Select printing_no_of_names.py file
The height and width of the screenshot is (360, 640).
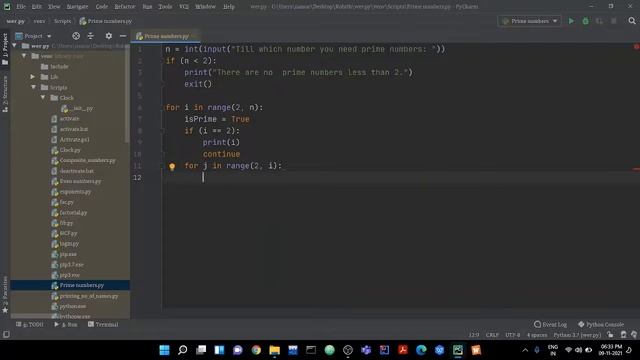tap(89, 296)
